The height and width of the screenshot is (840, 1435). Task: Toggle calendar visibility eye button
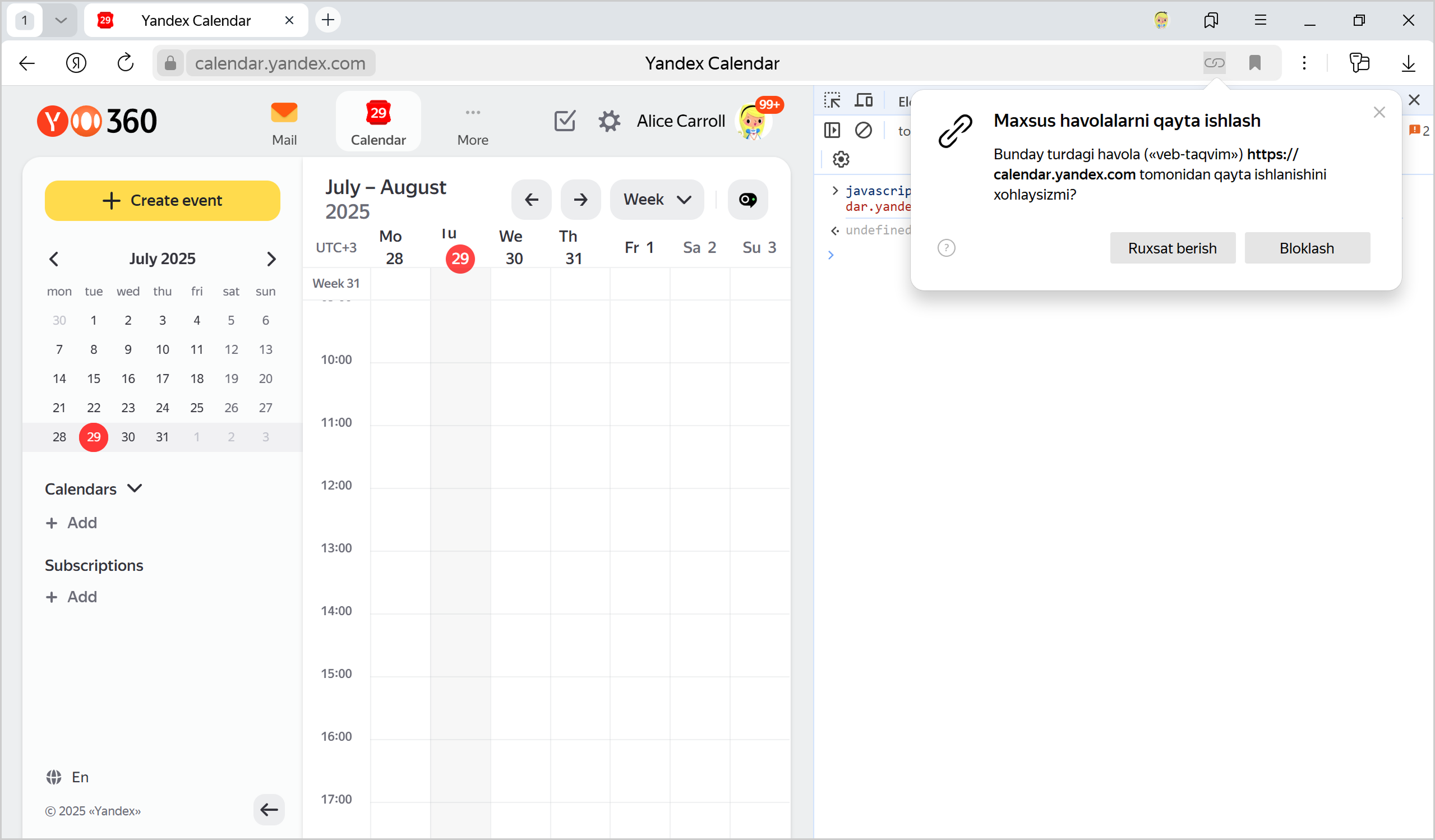coord(747,199)
